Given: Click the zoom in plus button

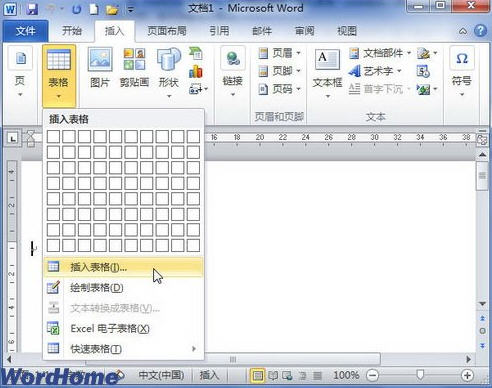Looking at the screenshot, I should coord(467,376).
